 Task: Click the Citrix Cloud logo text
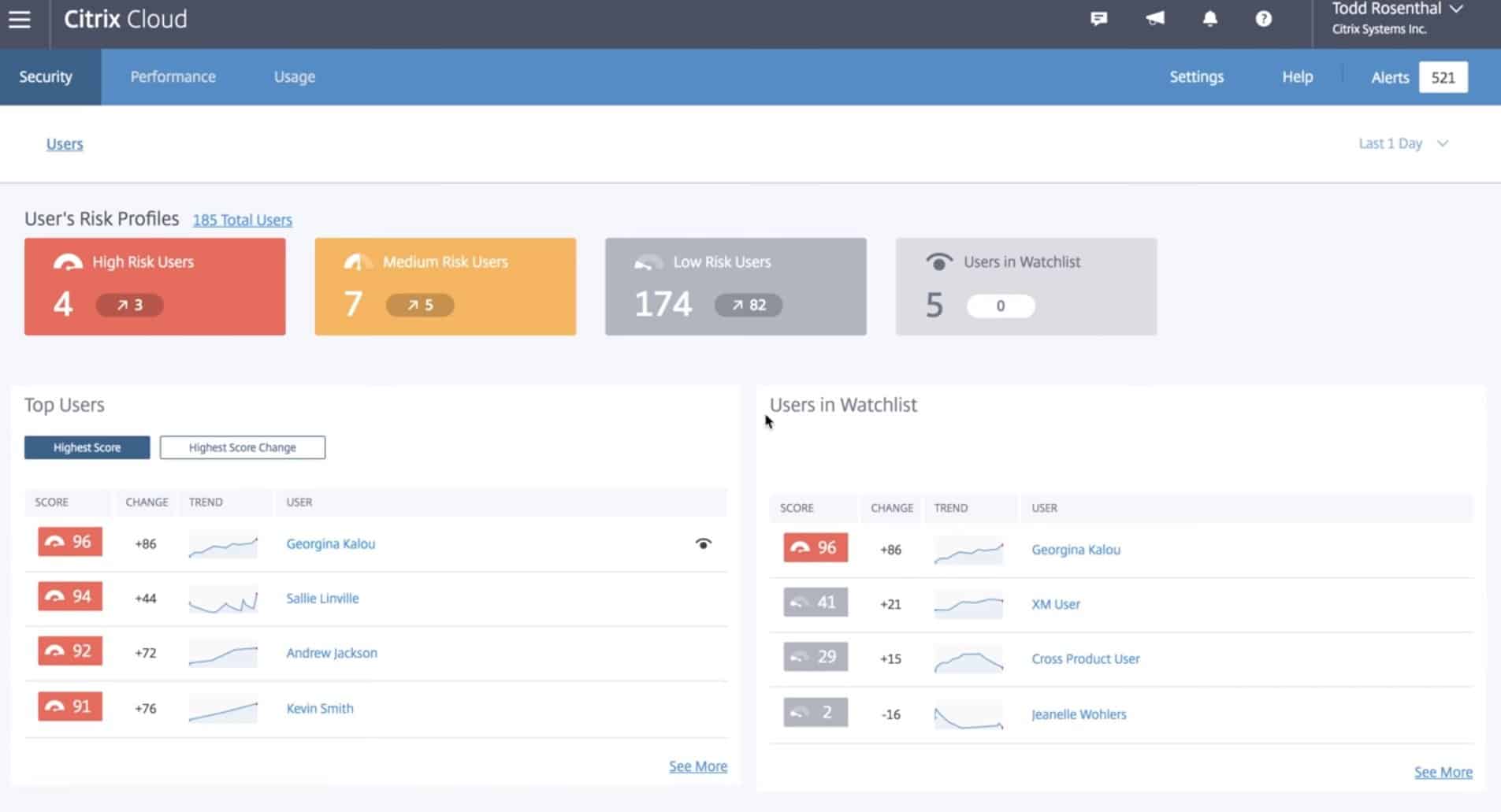[x=125, y=19]
